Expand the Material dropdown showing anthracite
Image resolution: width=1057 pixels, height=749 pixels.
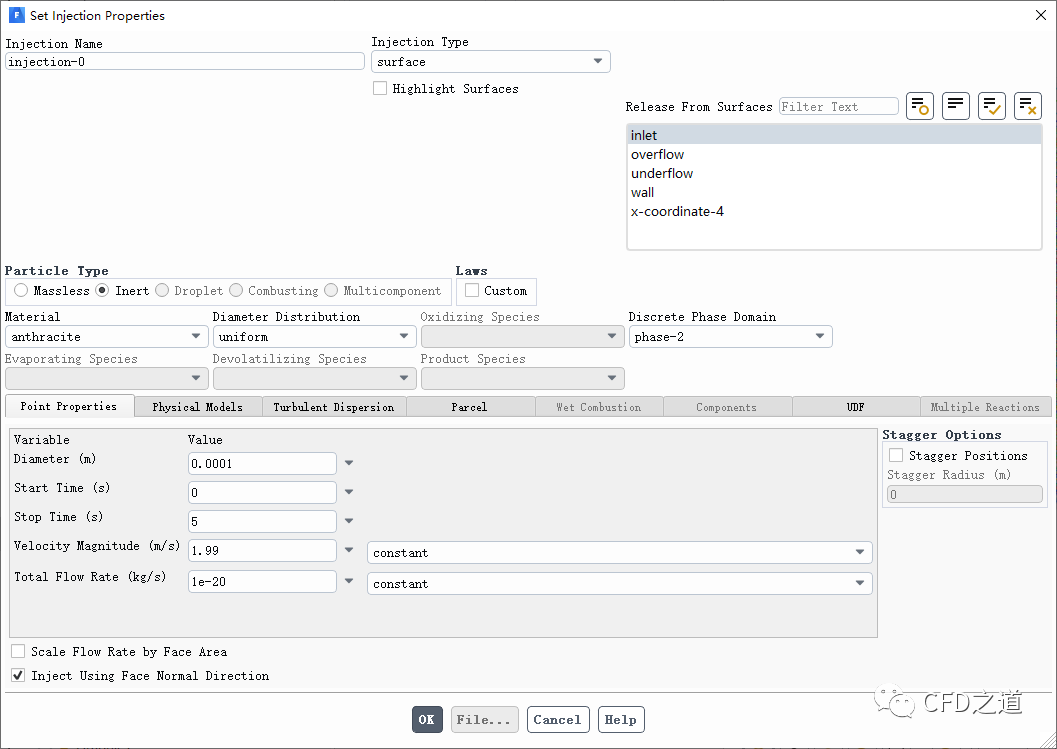click(x=106, y=337)
